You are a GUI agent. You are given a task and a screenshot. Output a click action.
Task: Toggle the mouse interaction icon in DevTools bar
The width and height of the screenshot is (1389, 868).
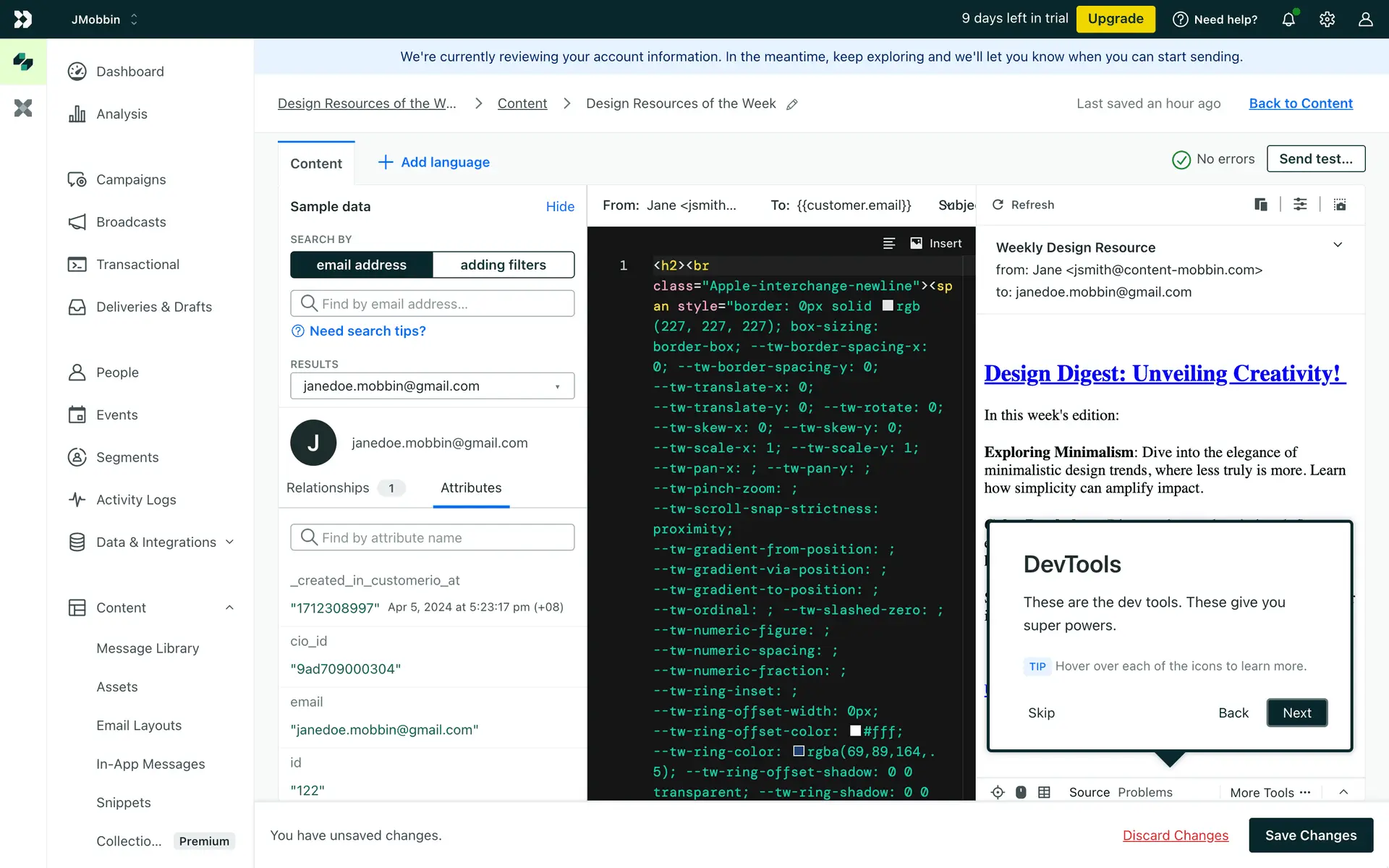pos(1021,792)
